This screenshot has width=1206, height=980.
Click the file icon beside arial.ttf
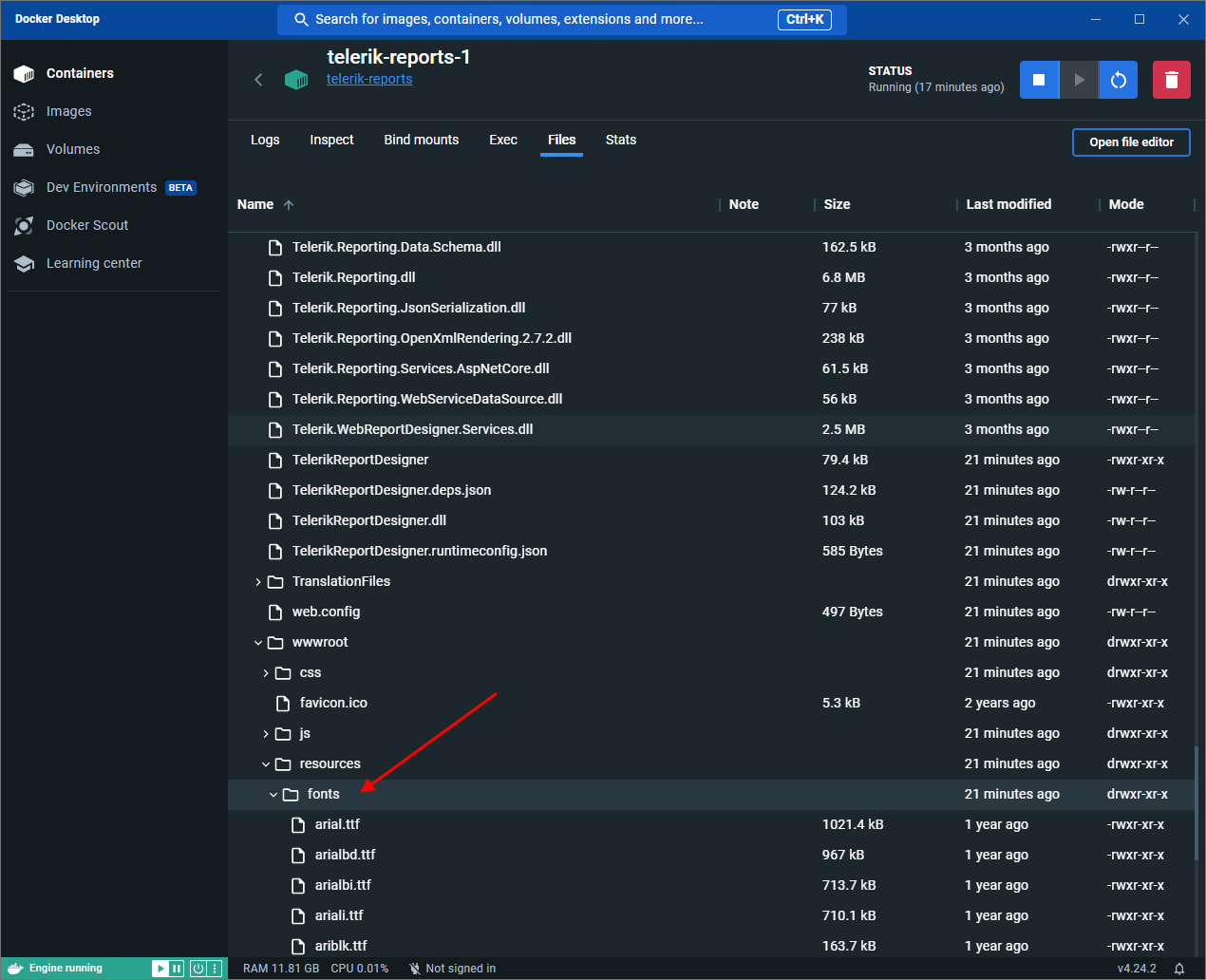click(x=298, y=825)
